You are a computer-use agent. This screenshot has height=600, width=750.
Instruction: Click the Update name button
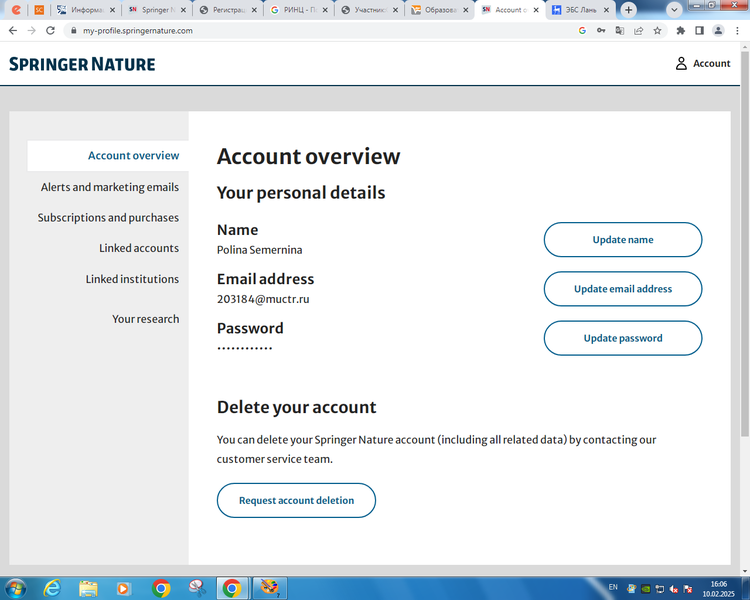click(x=622, y=240)
